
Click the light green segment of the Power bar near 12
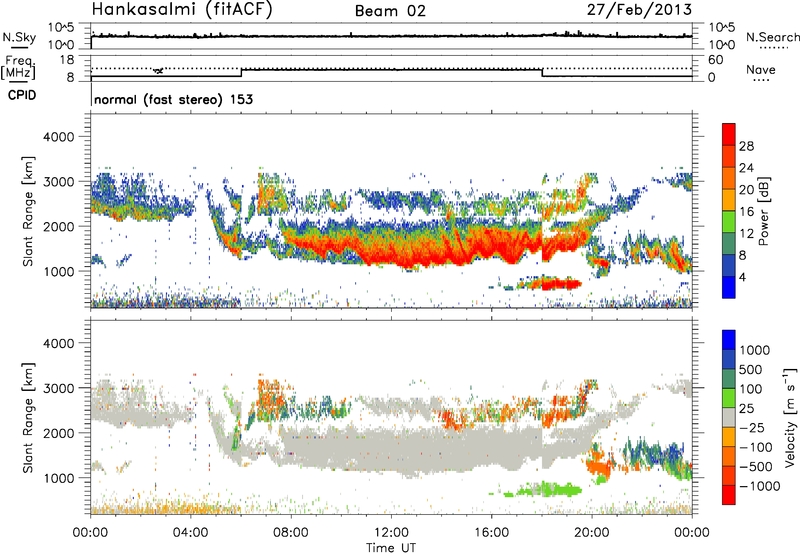(x=729, y=222)
